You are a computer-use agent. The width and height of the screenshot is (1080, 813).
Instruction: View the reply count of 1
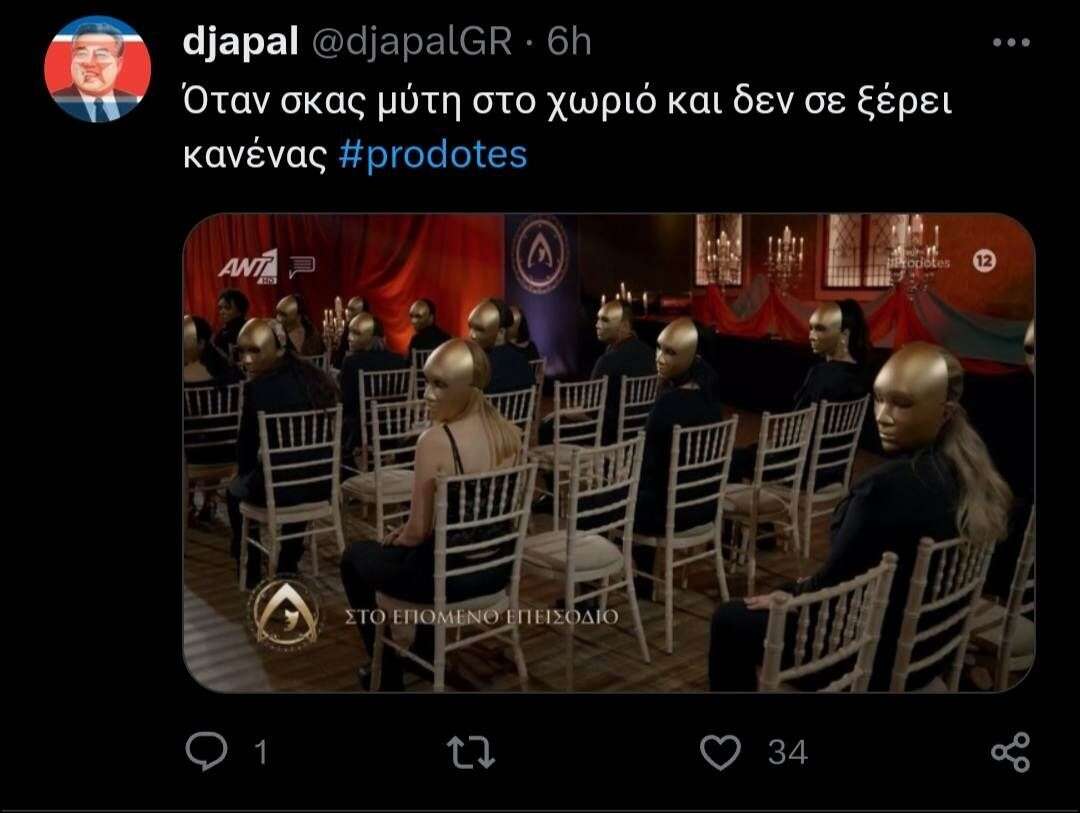[261, 752]
